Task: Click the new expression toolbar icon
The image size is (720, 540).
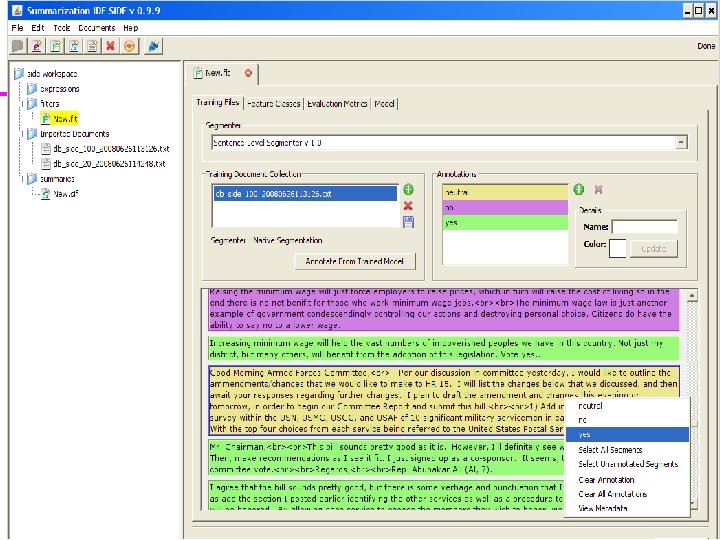Action: click(36, 46)
